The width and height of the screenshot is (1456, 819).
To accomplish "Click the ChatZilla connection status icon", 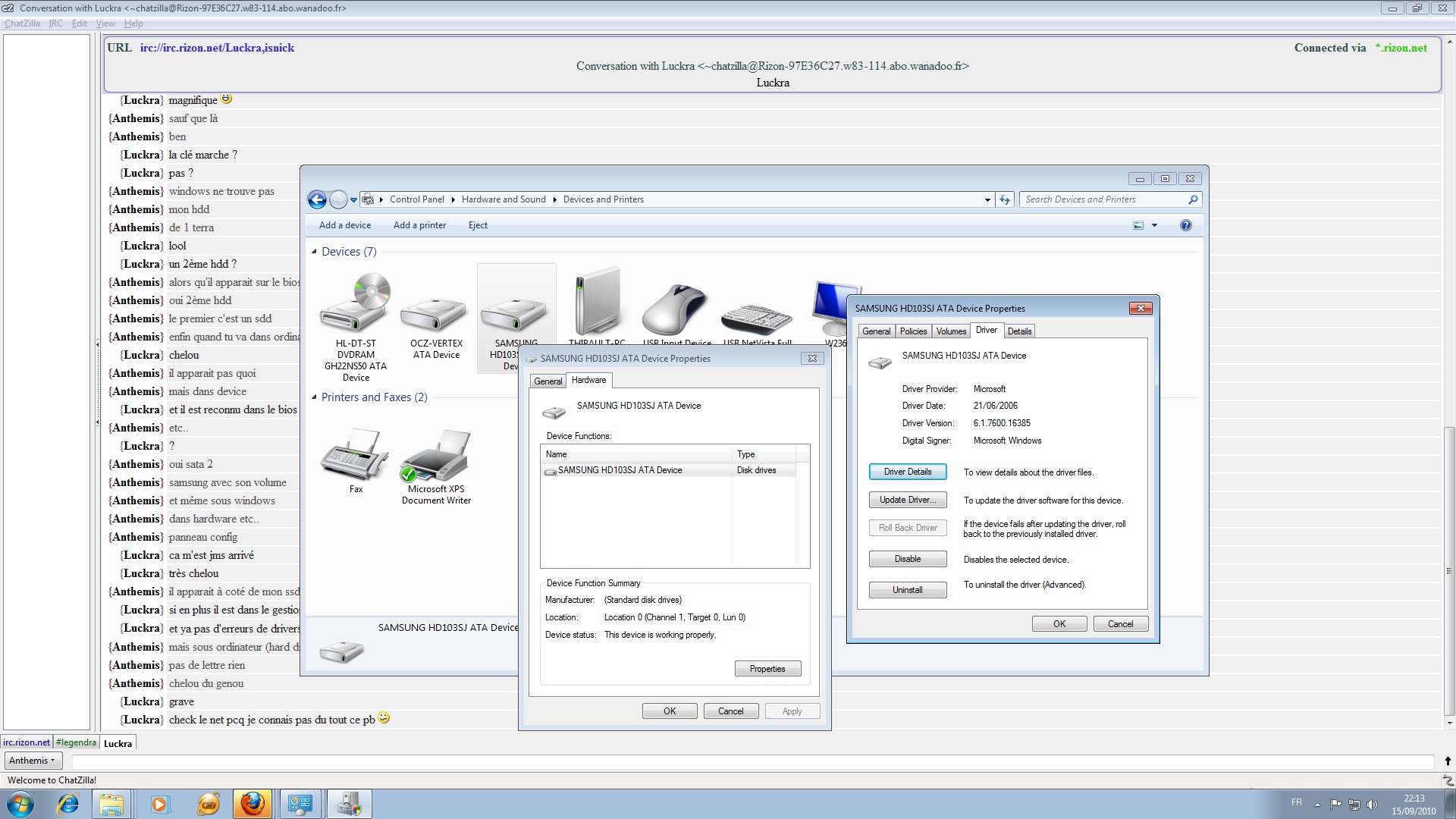I will [1447, 780].
